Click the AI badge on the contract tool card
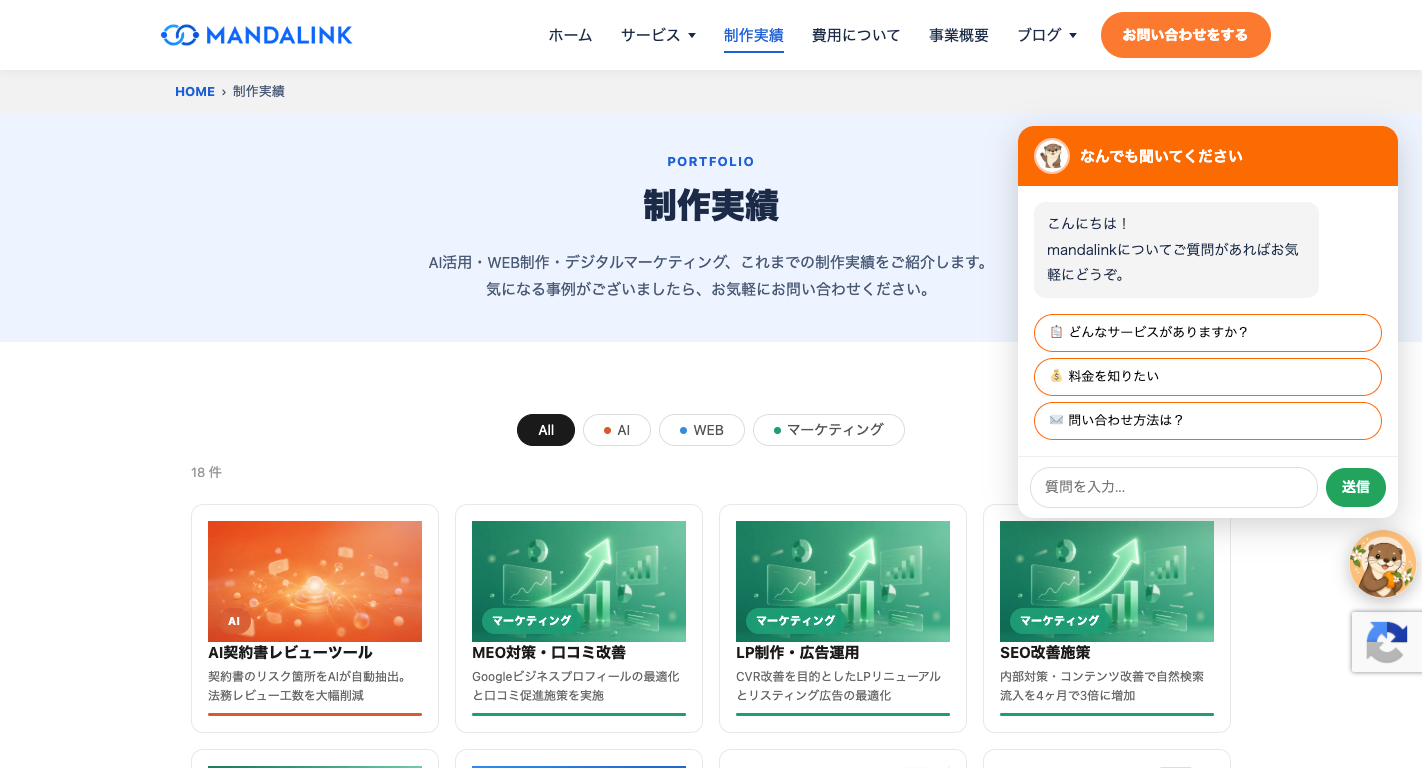 coord(234,621)
